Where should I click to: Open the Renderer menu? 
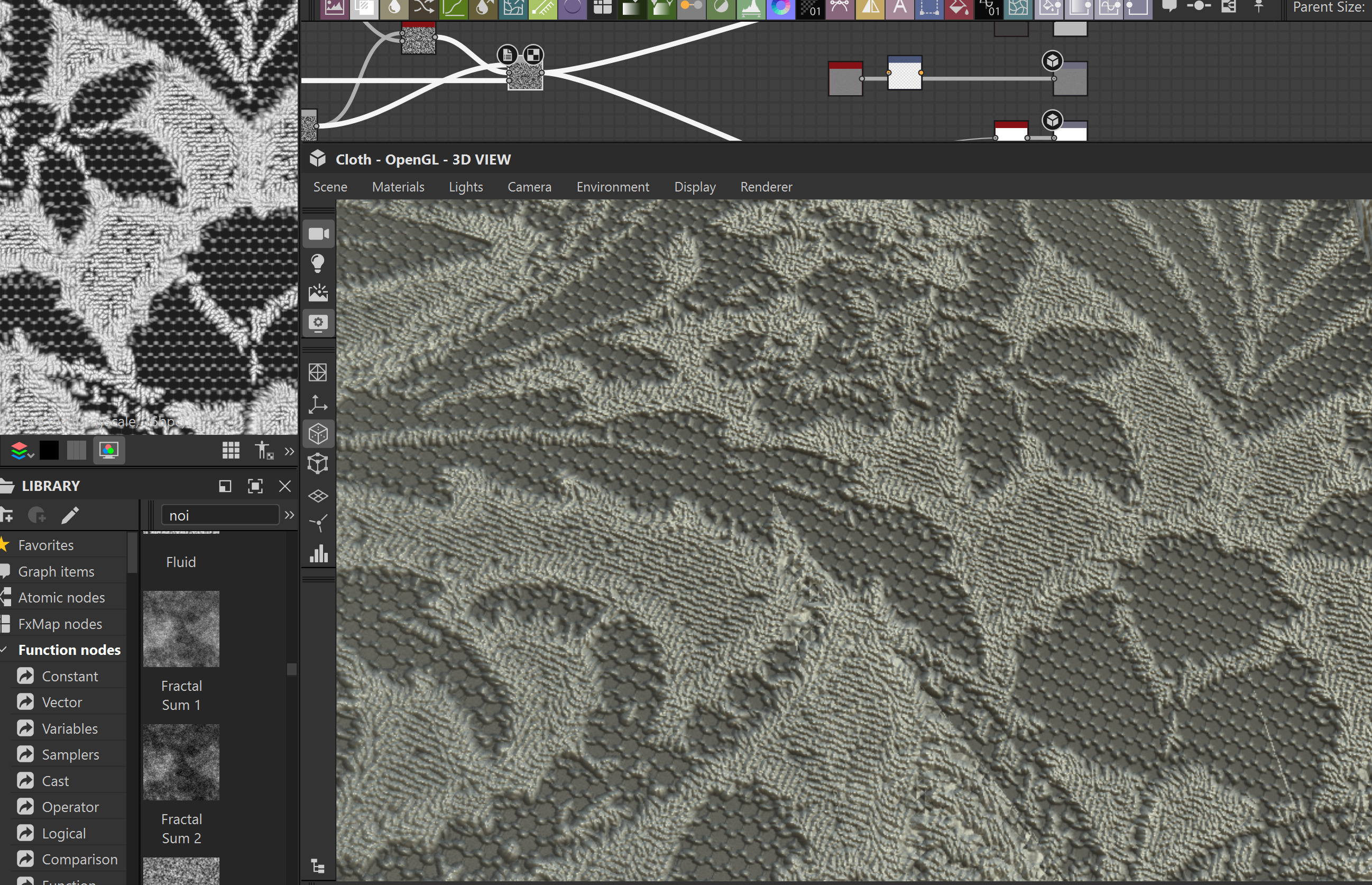click(766, 187)
